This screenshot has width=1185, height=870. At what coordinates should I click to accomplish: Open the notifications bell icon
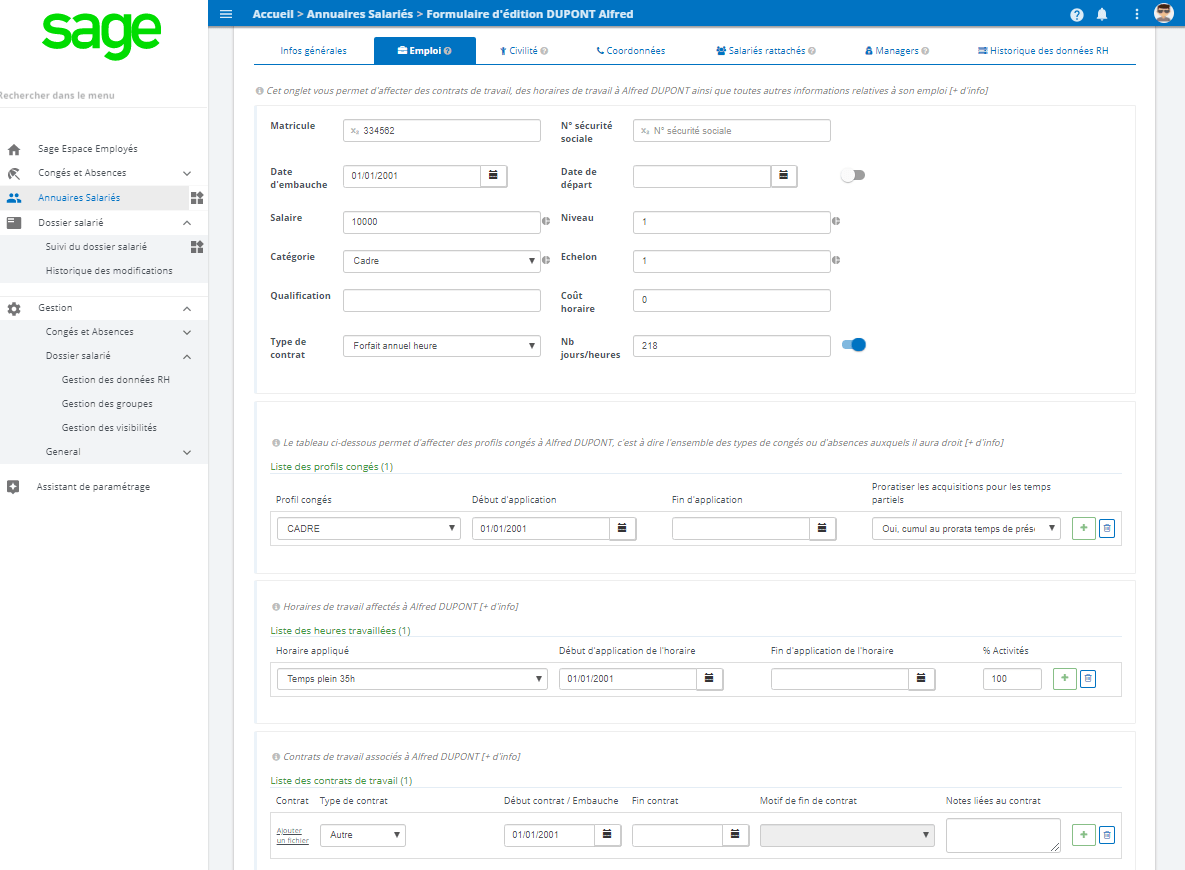click(x=1102, y=14)
